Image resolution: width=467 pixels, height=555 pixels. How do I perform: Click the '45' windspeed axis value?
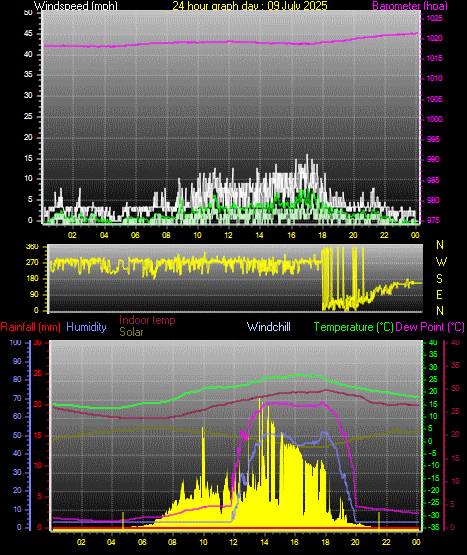pos(28,34)
